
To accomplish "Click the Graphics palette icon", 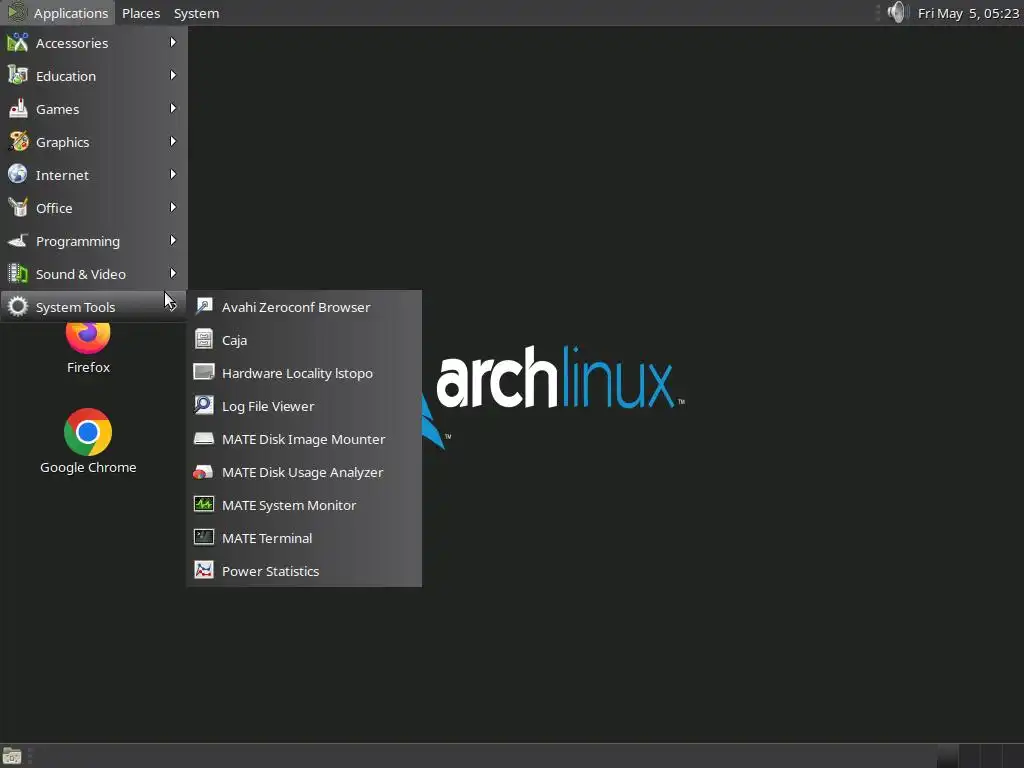I will click(x=18, y=141).
